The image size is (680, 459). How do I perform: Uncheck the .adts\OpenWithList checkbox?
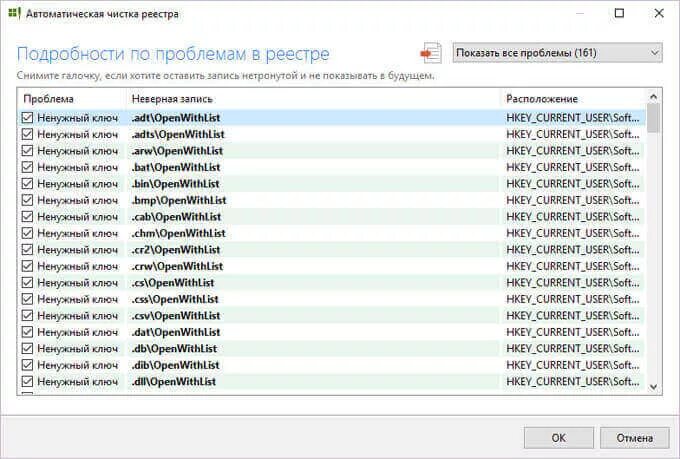click(x=27, y=134)
